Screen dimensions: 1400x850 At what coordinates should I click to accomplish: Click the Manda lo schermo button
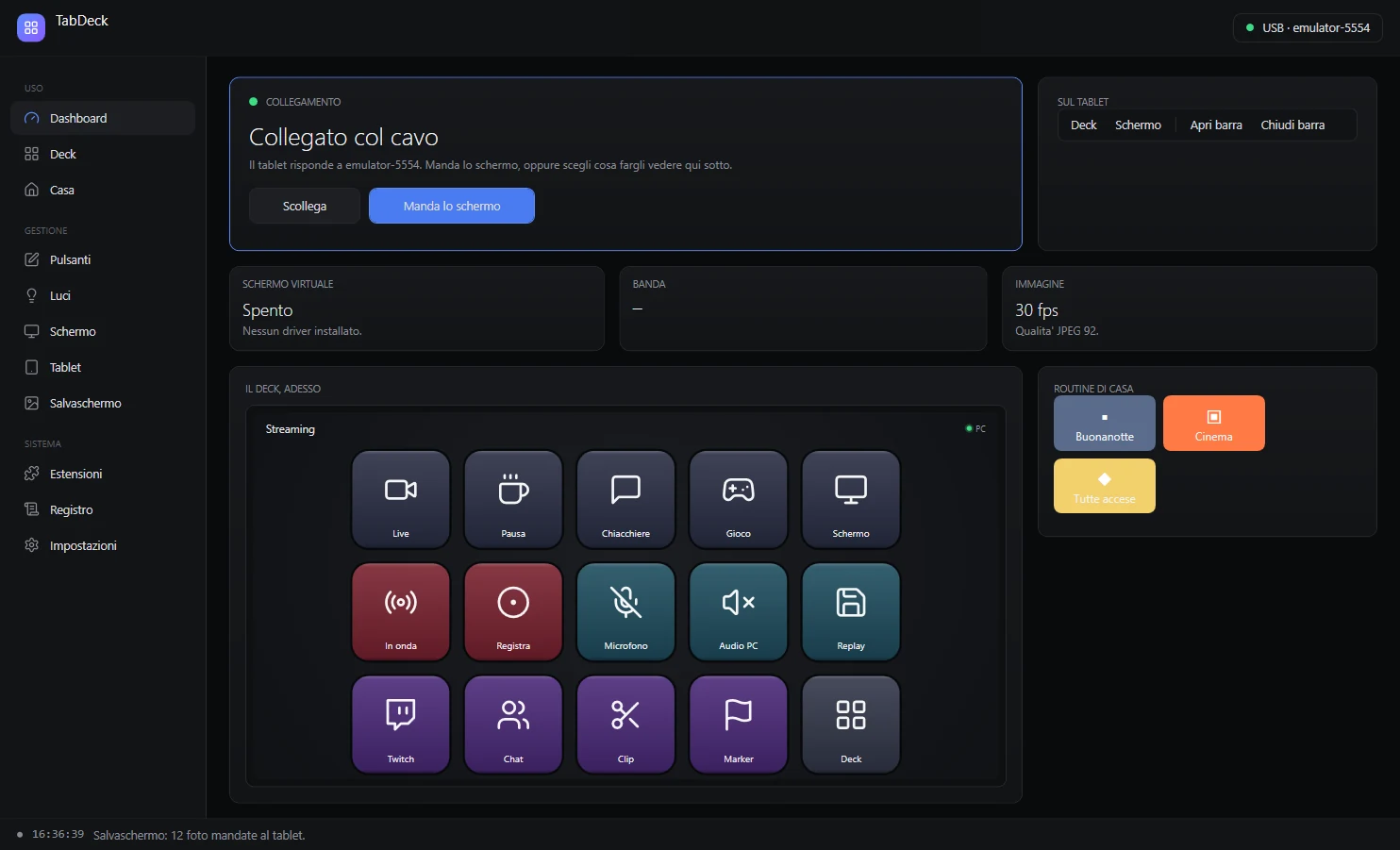(x=452, y=206)
